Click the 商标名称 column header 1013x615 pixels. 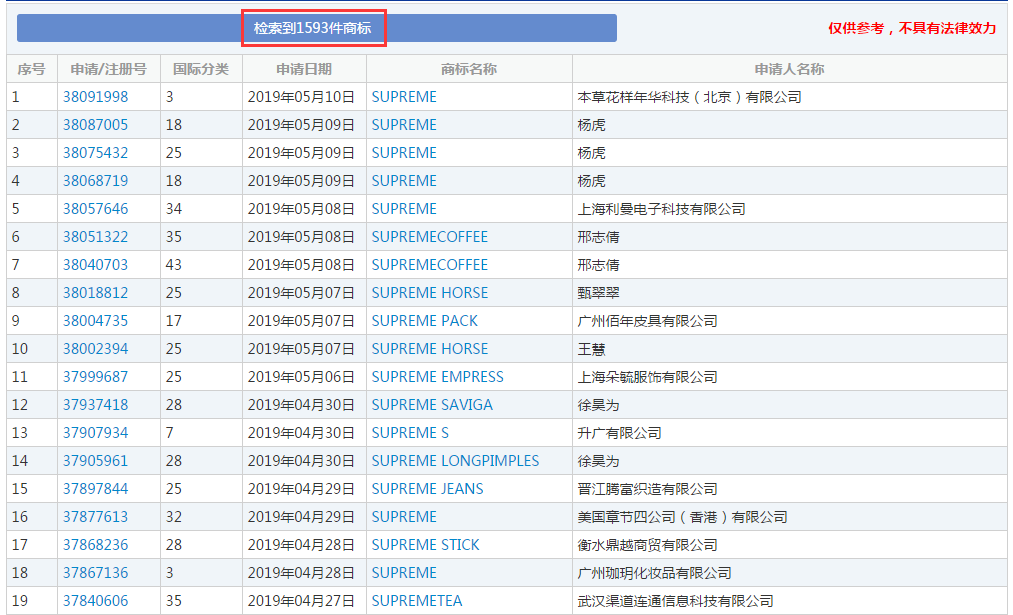469,69
